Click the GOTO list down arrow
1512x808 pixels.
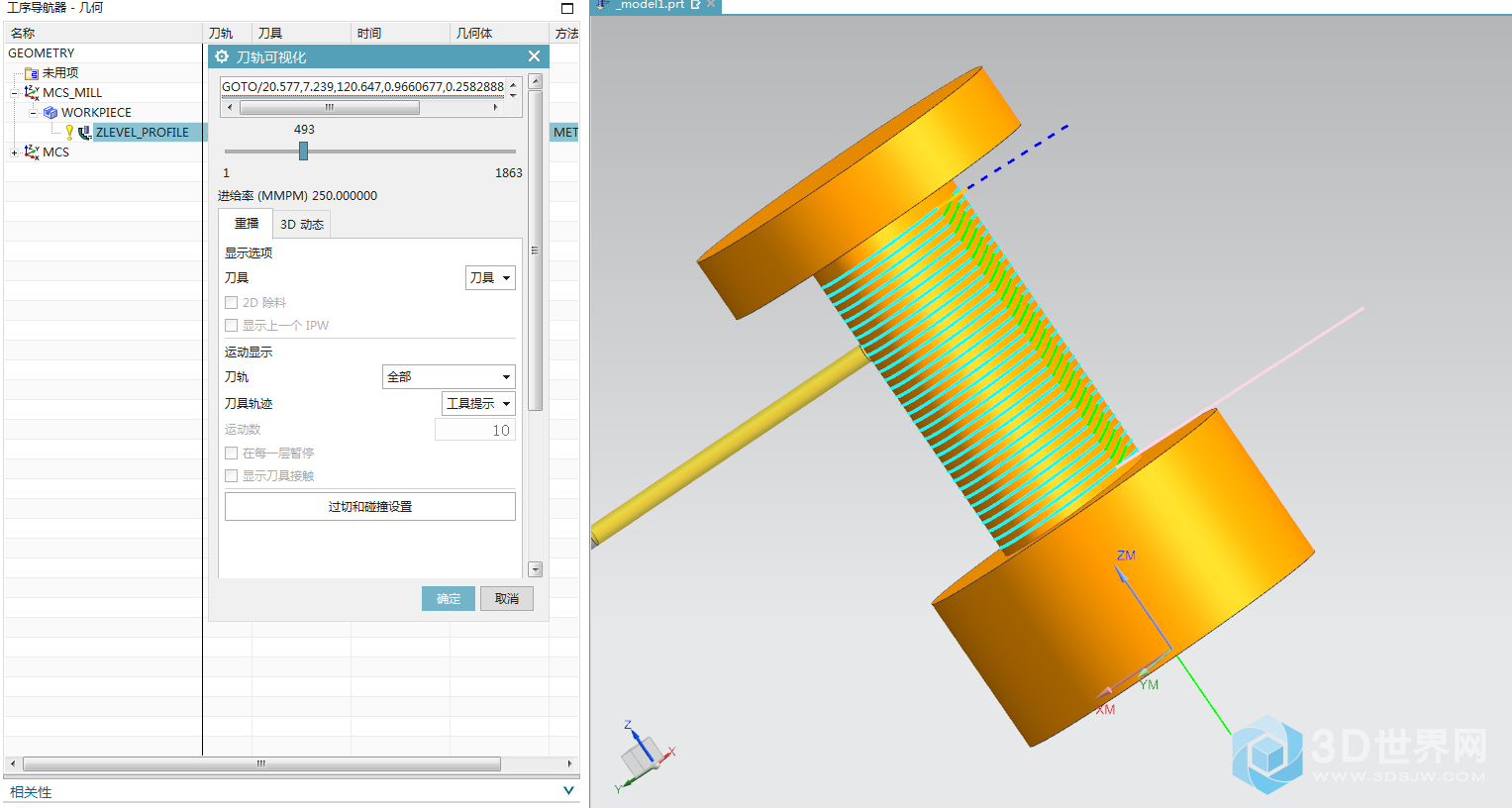[x=513, y=95]
